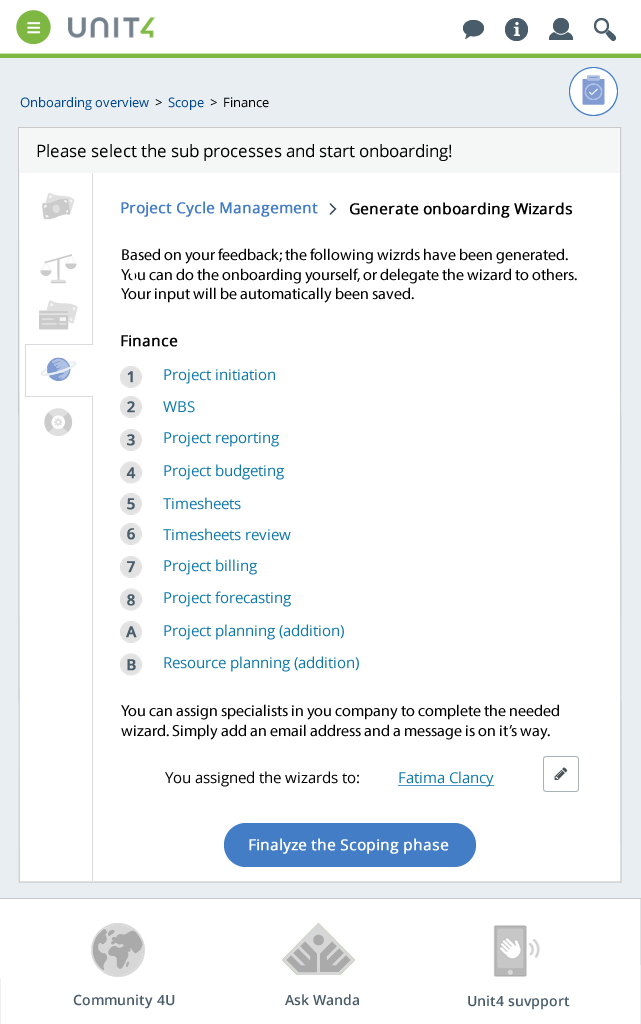
Task: Open the clipboard checklist circle icon
Action: (x=593, y=91)
